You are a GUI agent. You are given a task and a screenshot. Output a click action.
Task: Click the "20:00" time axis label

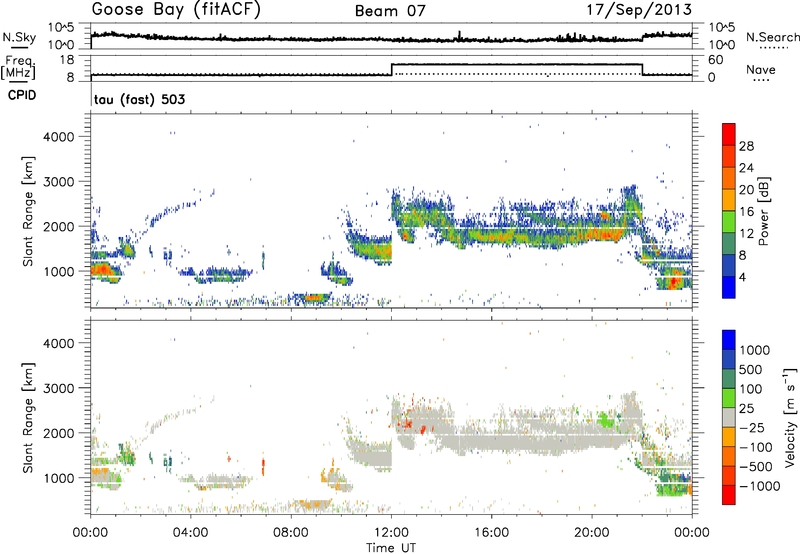coord(591,533)
